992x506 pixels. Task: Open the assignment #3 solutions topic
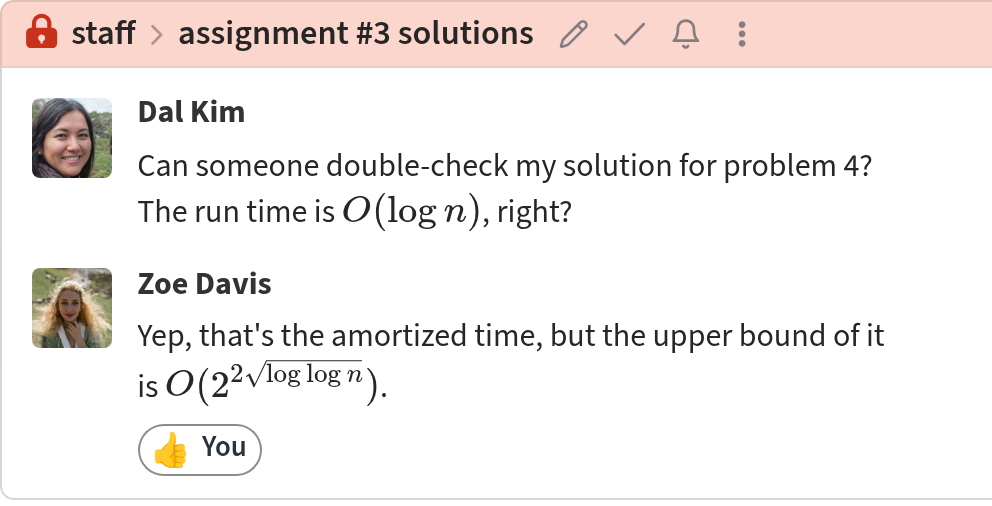356,33
